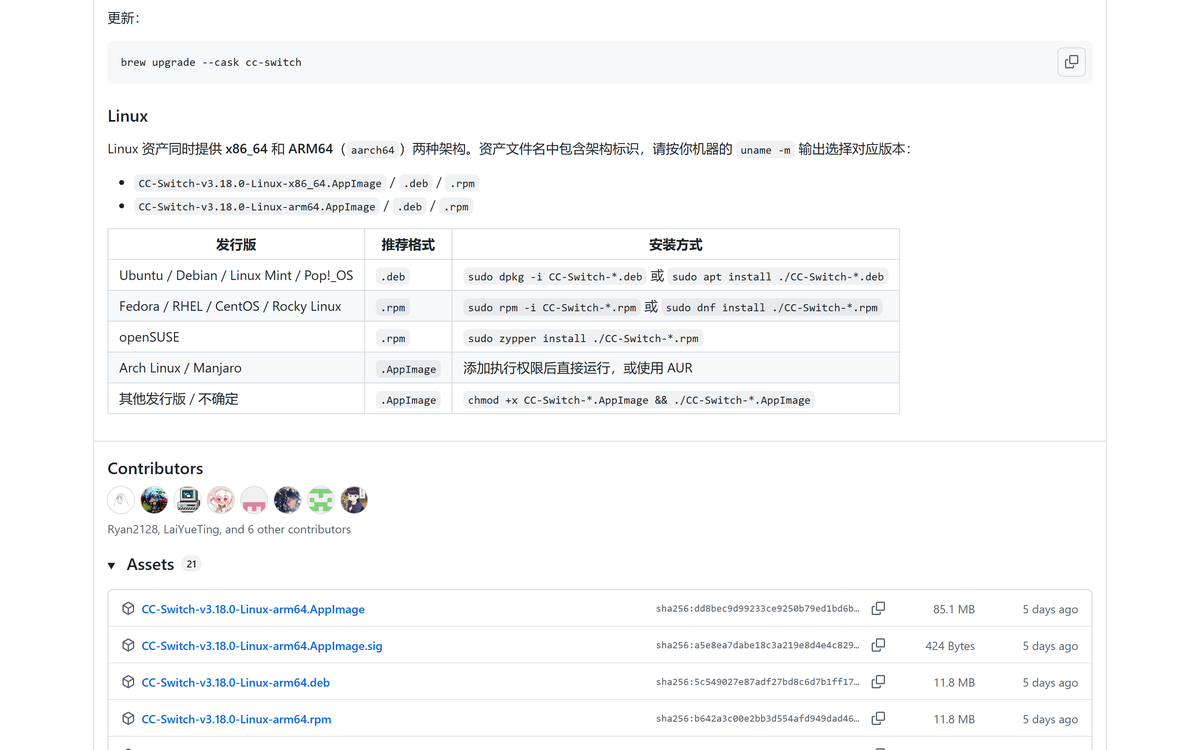Open third contributor avatar showing a computer

tap(188, 500)
